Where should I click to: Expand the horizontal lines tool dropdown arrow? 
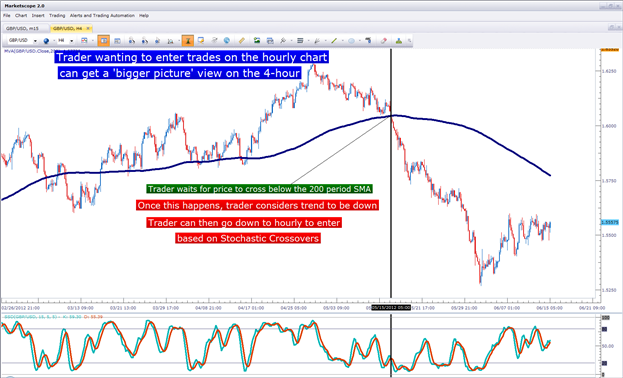click(308, 41)
